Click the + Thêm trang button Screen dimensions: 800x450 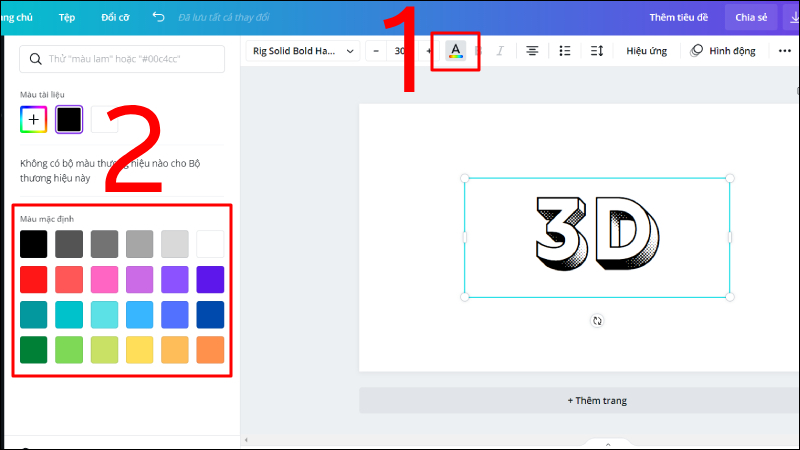(580, 401)
